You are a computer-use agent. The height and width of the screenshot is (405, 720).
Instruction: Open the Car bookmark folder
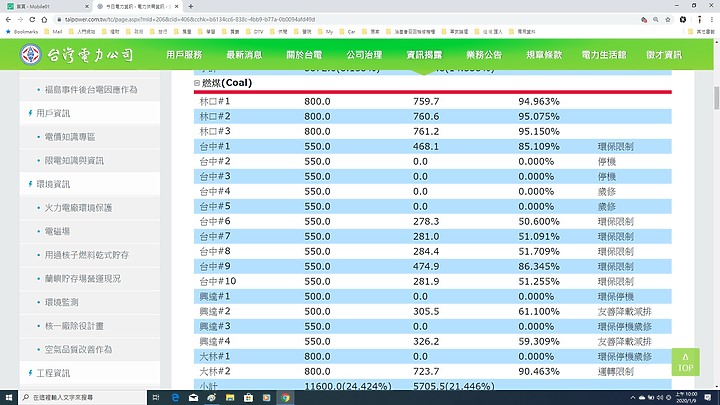348,32
